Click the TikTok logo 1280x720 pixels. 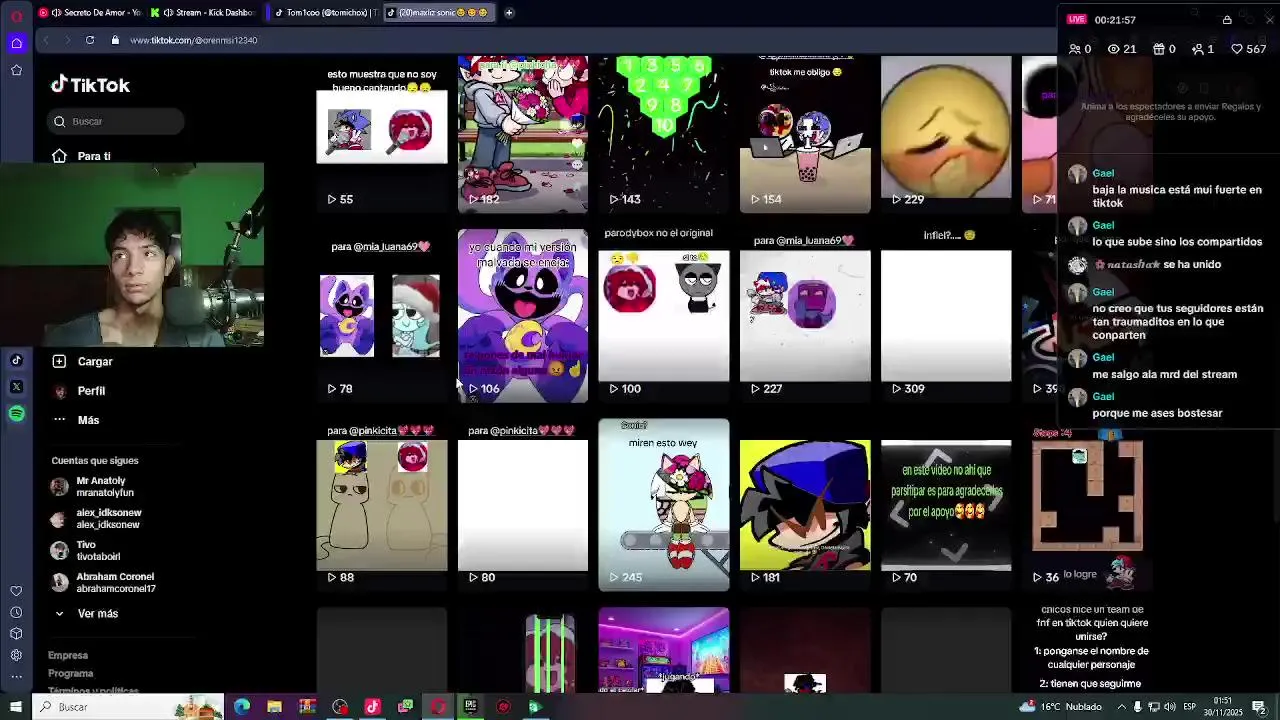tap(91, 85)
